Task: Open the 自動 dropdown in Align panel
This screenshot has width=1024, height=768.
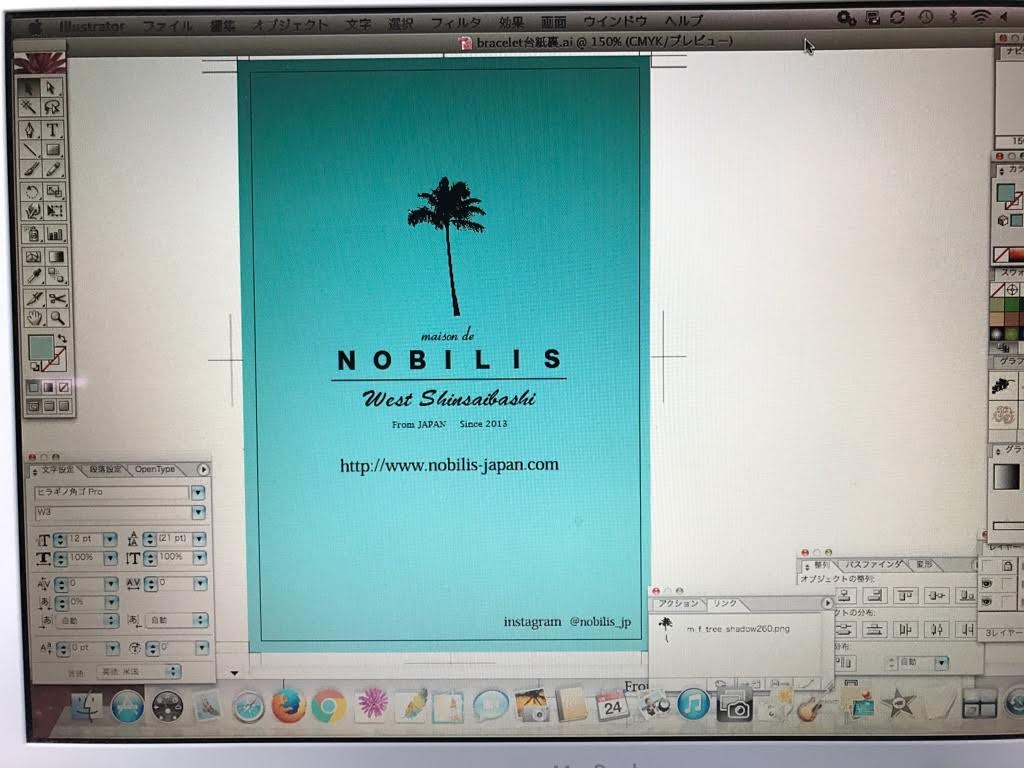Action: pos(941,663)
